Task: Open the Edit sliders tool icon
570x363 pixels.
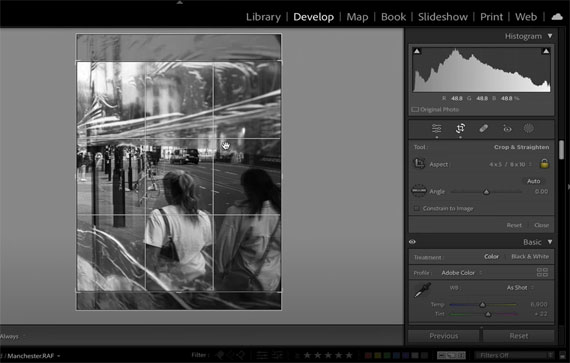Action: tap(437, 129)
